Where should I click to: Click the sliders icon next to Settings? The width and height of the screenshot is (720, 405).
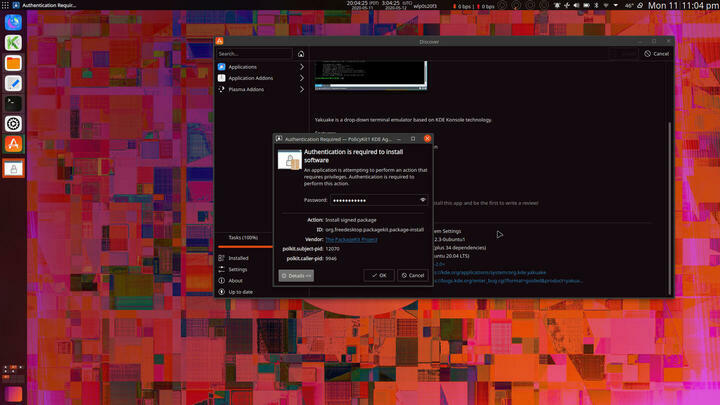click(222, 270)
